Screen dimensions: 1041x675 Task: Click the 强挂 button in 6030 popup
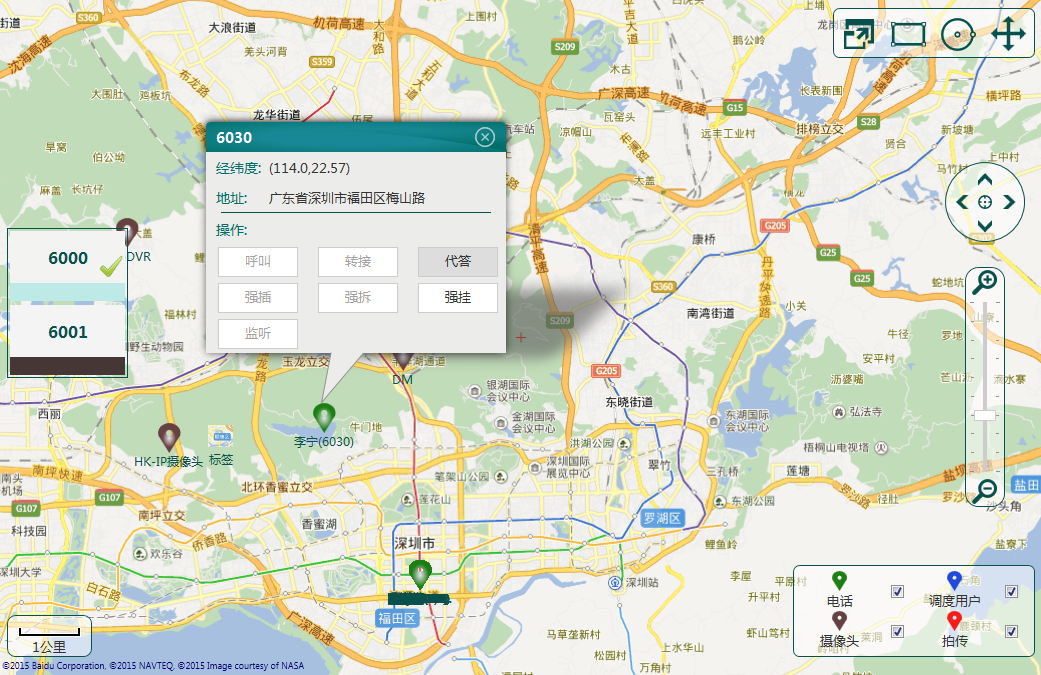tap(457, 298)
